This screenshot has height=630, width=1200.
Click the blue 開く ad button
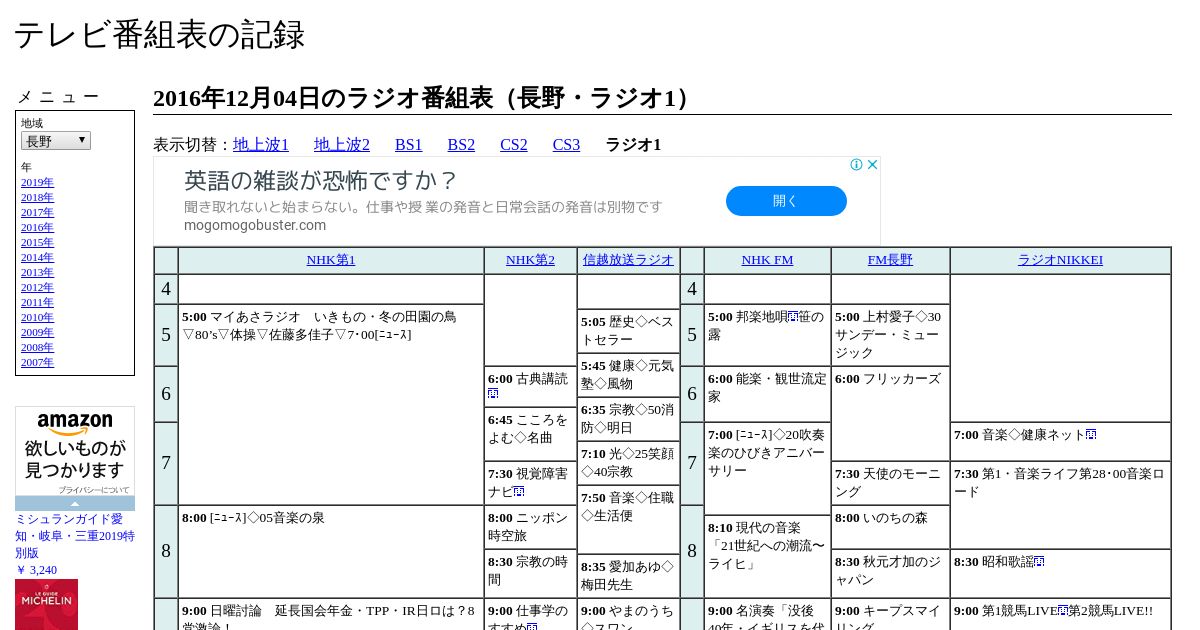coord(786,201)
